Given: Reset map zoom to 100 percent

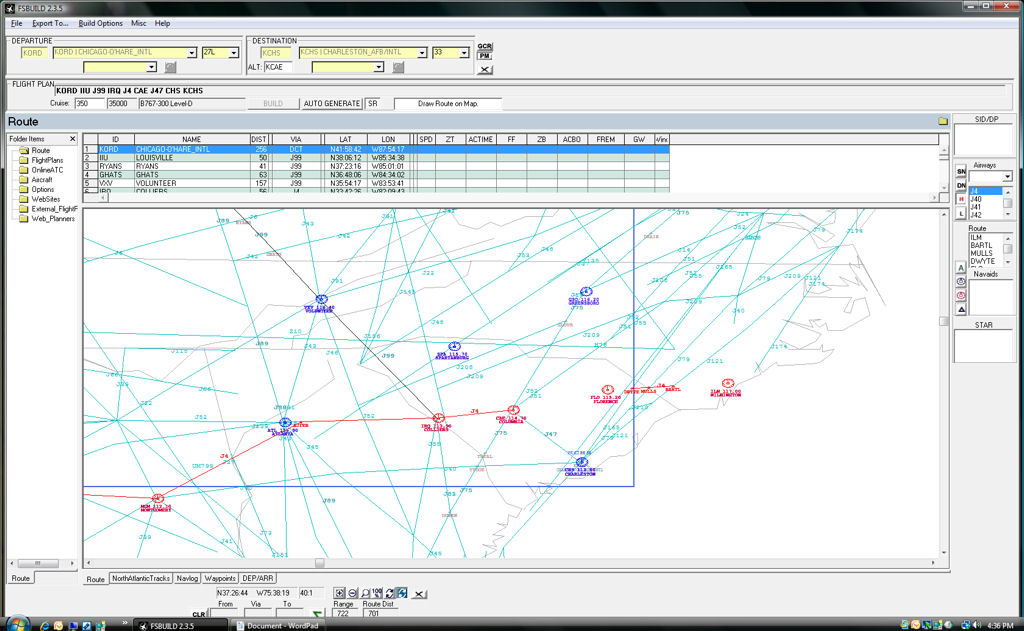Looking at the screenshot, I should 377,592.
